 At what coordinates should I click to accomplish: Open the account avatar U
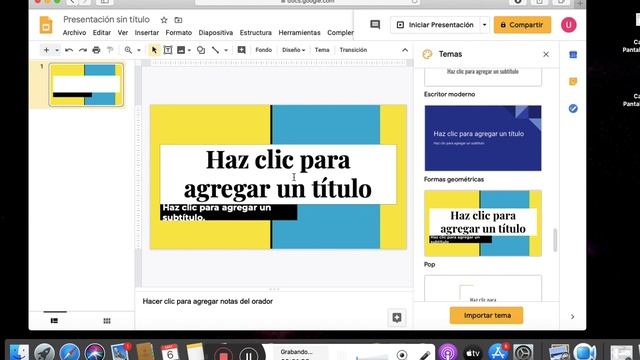[x=569, y=25]
